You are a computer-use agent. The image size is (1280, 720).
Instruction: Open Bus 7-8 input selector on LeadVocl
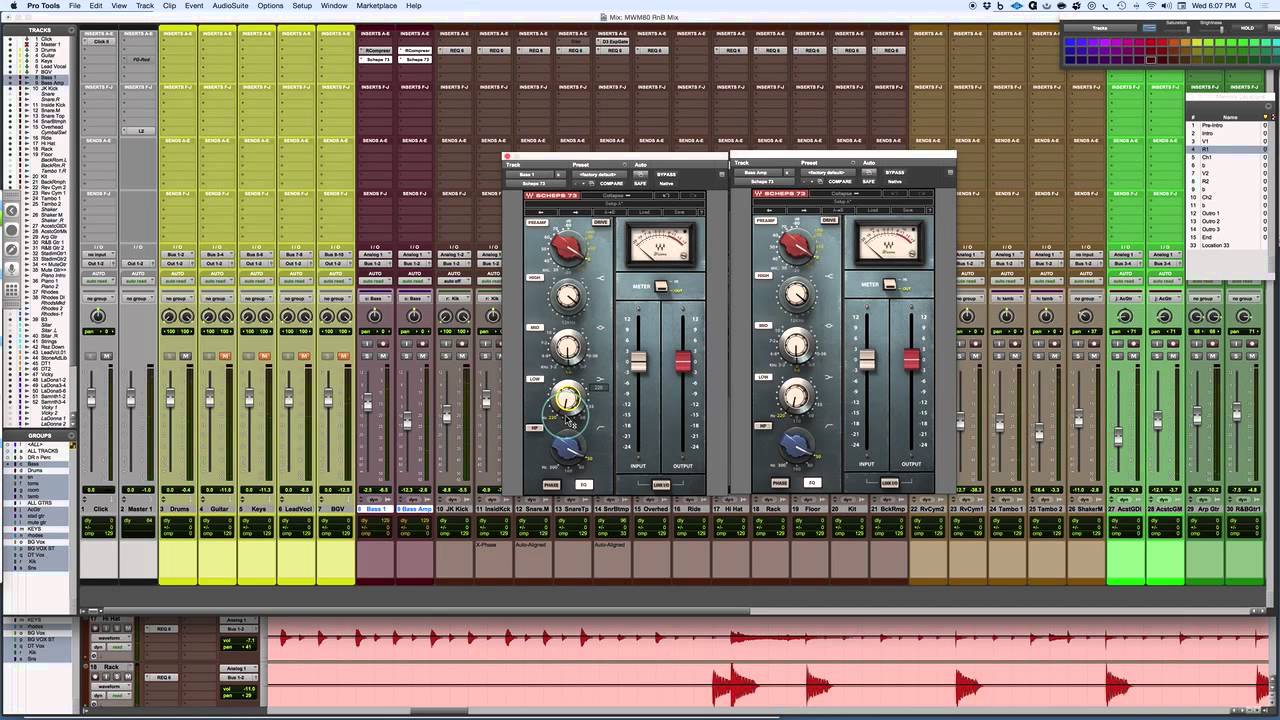pyautogui.click(x=295, y=255)
